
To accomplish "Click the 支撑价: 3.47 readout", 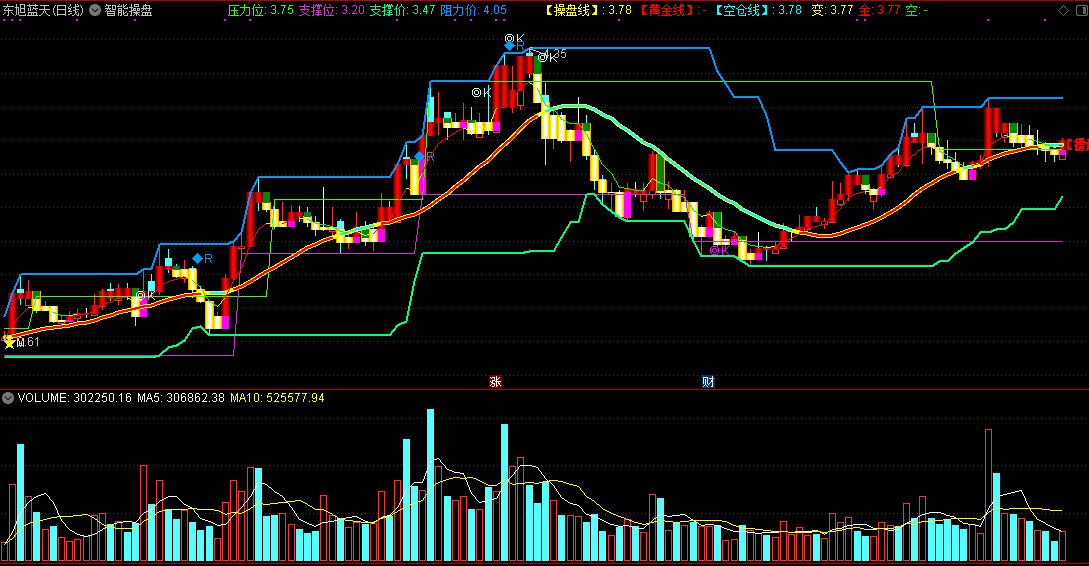I will tap(402, 10).
